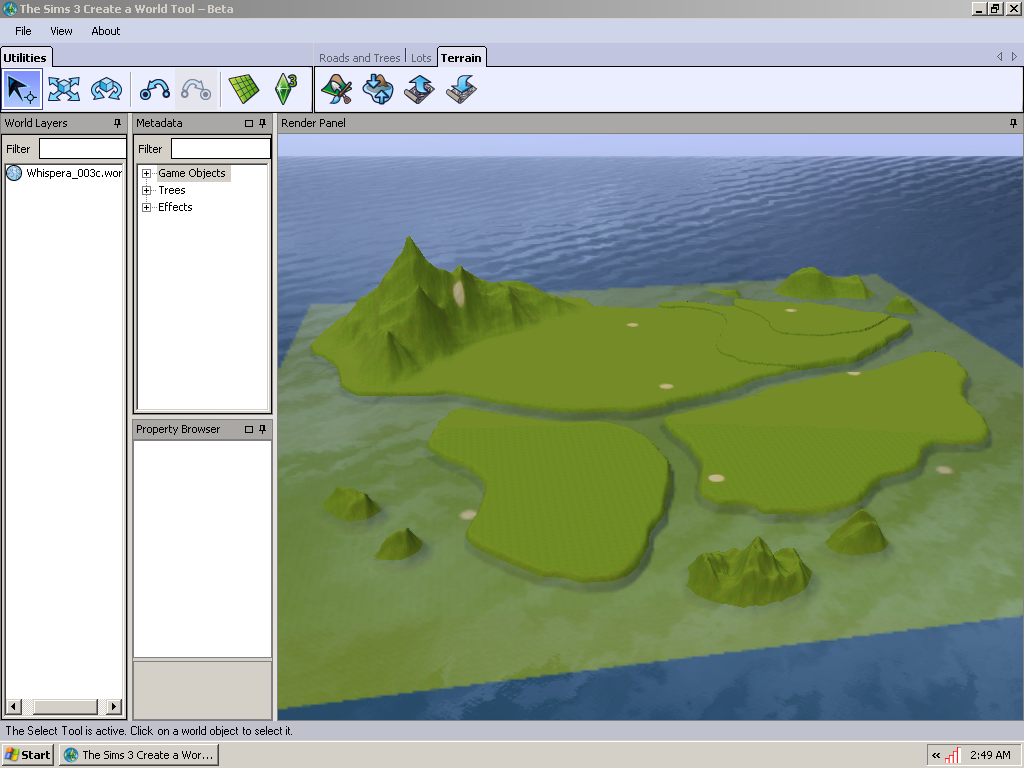1024x768 pixels.
Task: Click the Windows Start button
Action: coord(27,755)
